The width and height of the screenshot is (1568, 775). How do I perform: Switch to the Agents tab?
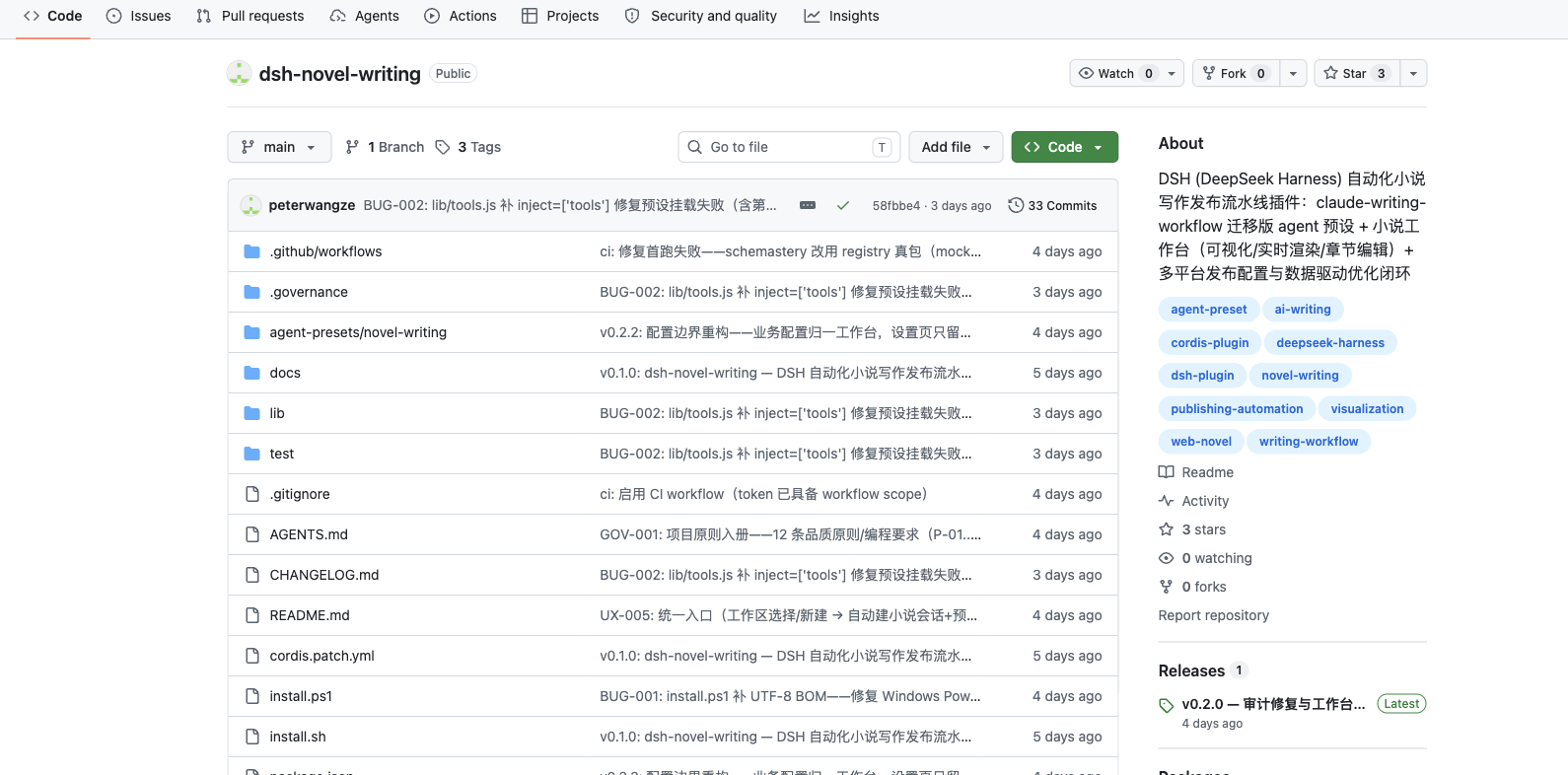[364, 16]
